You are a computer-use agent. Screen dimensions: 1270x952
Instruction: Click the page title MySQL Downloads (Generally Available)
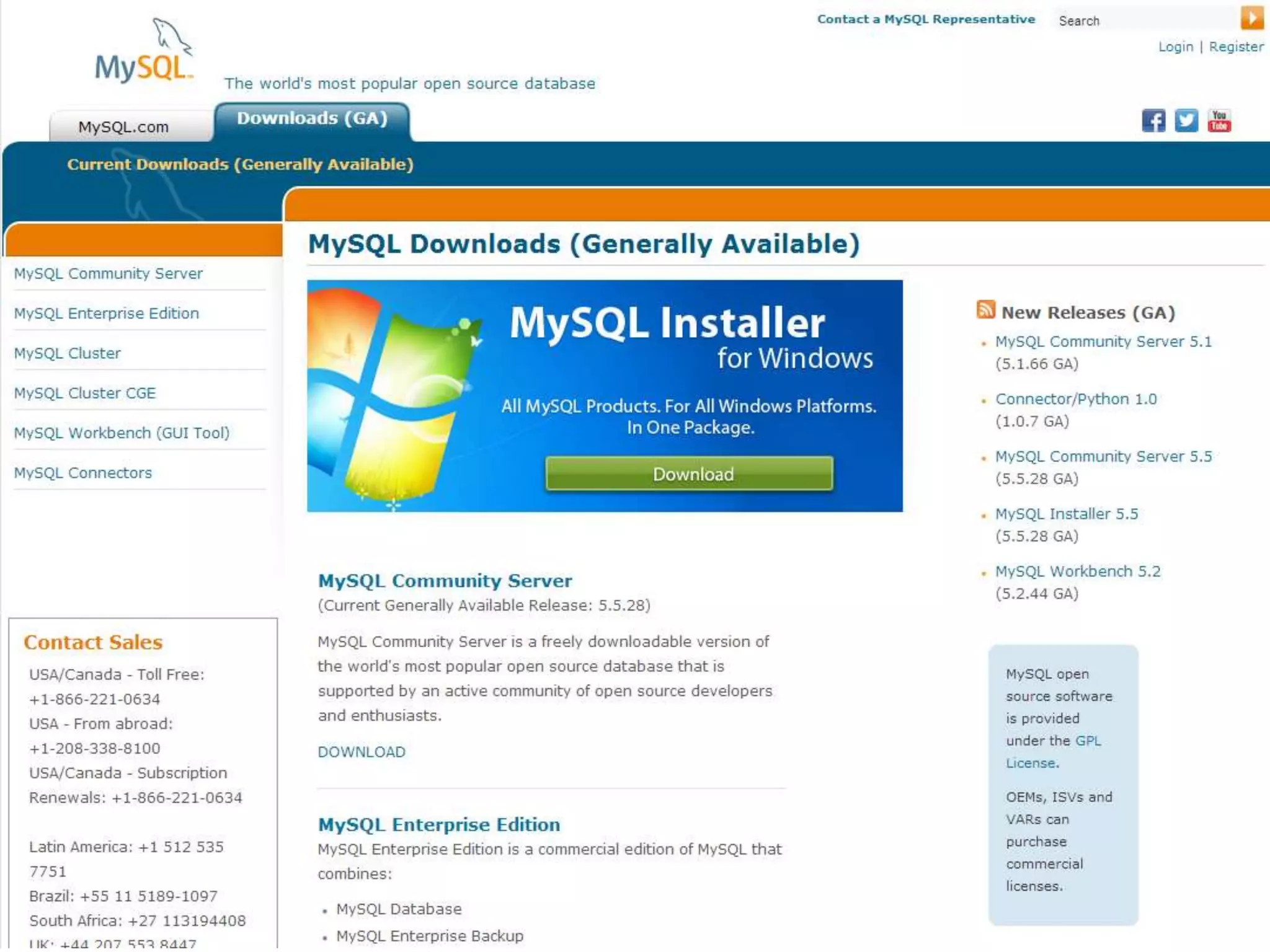click(584, 244)
